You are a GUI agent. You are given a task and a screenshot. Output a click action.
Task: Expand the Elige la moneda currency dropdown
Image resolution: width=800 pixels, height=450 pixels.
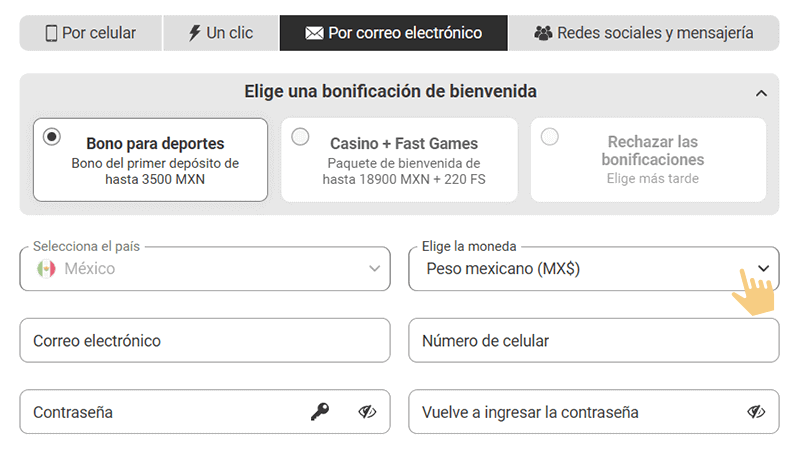[763, 269]
